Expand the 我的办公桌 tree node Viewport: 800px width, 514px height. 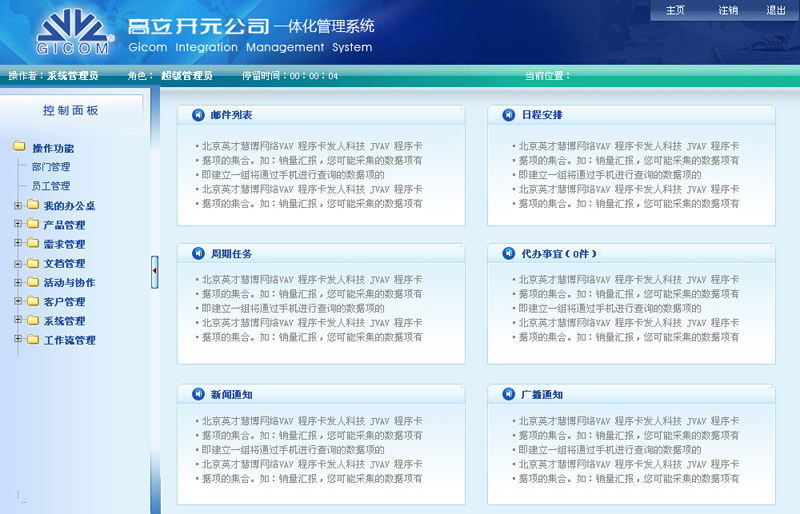[18, 206]
